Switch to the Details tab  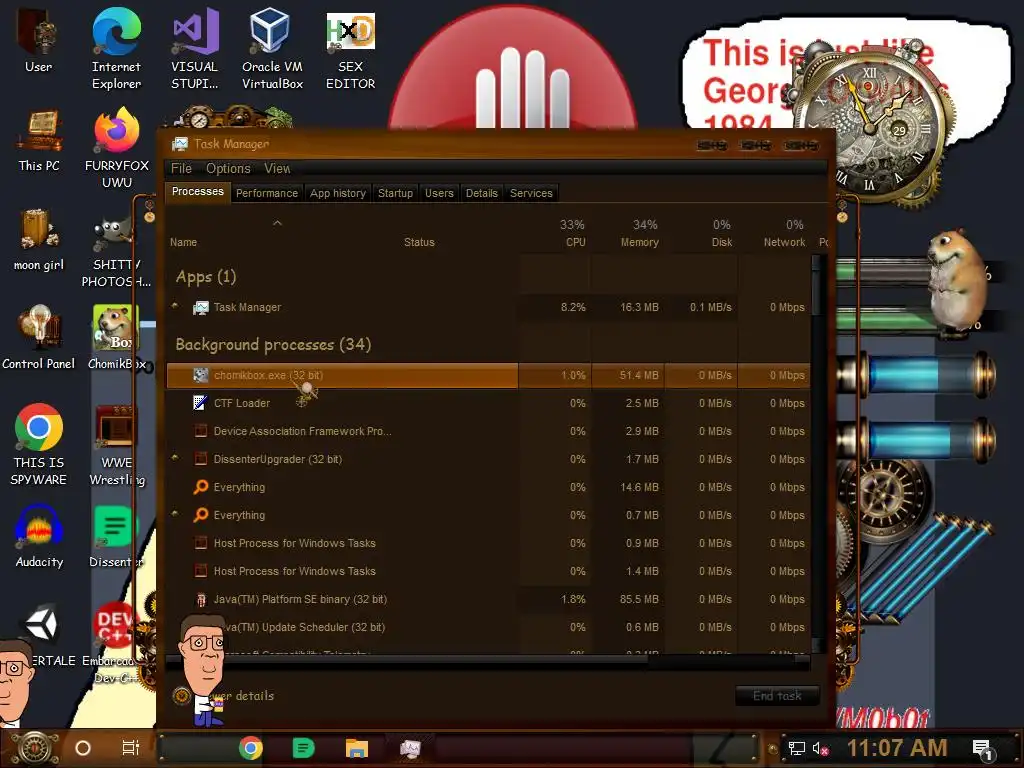click(x=481, y=193)
